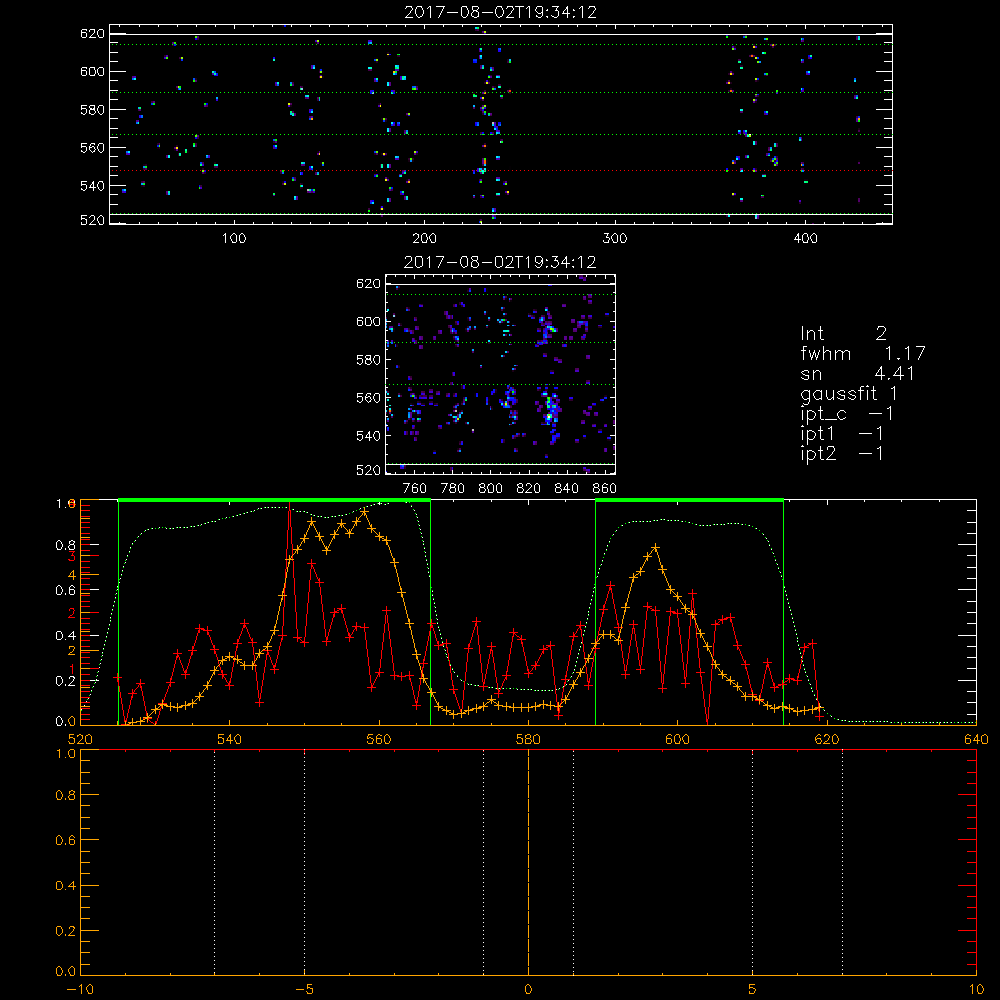Click the 300 tick label on top plot
Image resolution: width=1000 pixels, height=1000 pixels.
[x=615, y=239]
